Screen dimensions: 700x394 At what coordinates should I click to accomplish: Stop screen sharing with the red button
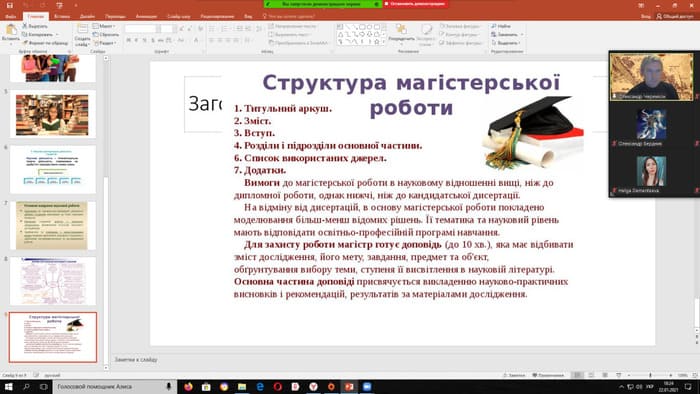(415, 4)
